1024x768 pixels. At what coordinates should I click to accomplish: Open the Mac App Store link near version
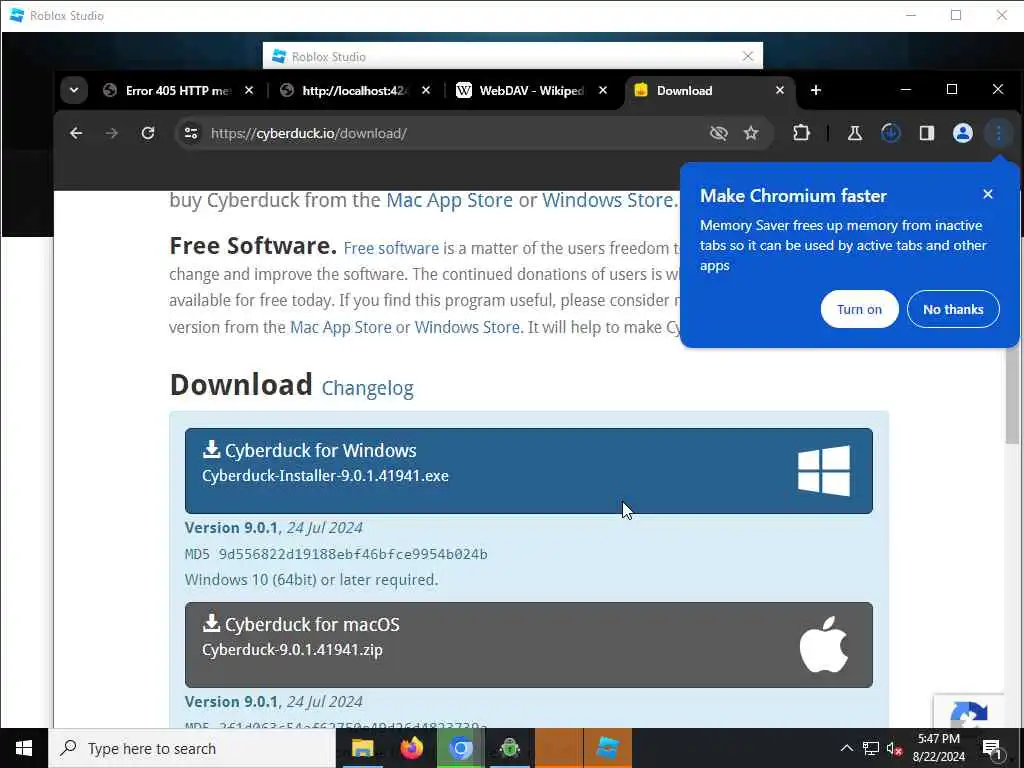[340, 327]
